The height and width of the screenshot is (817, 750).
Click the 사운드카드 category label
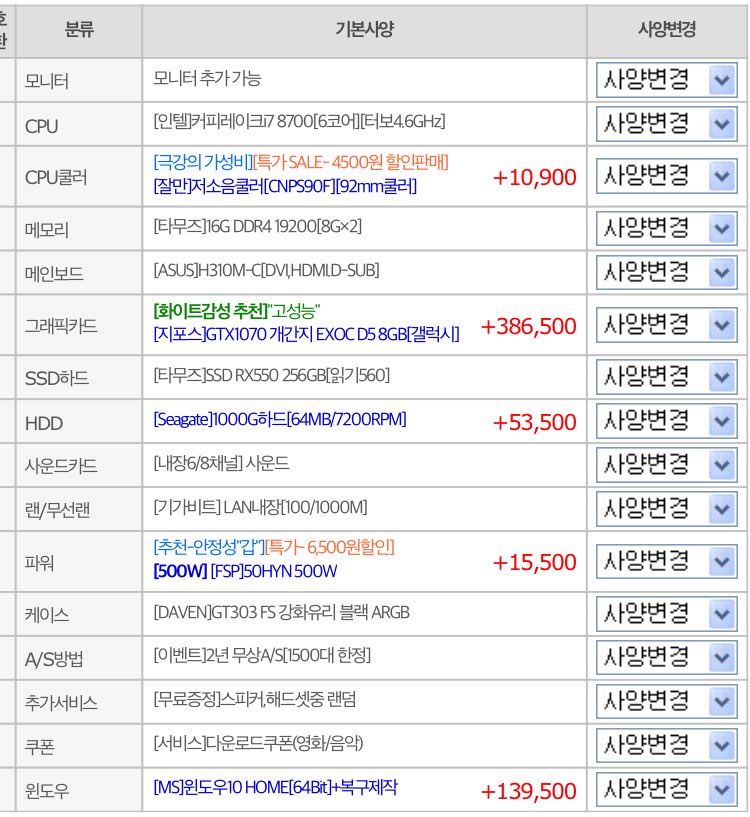61,466
